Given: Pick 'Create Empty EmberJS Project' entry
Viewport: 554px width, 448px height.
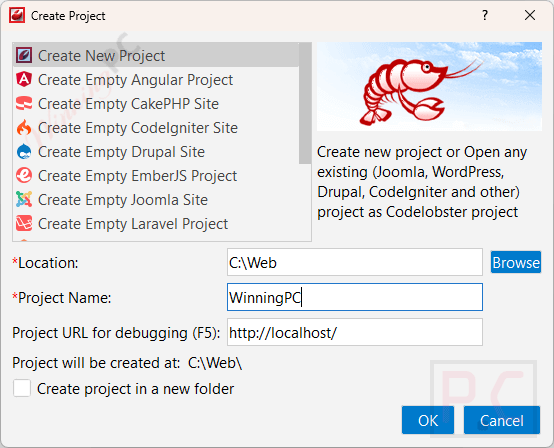Looking at the screenshot, I should pyautogui.click(x=155, y=176).
